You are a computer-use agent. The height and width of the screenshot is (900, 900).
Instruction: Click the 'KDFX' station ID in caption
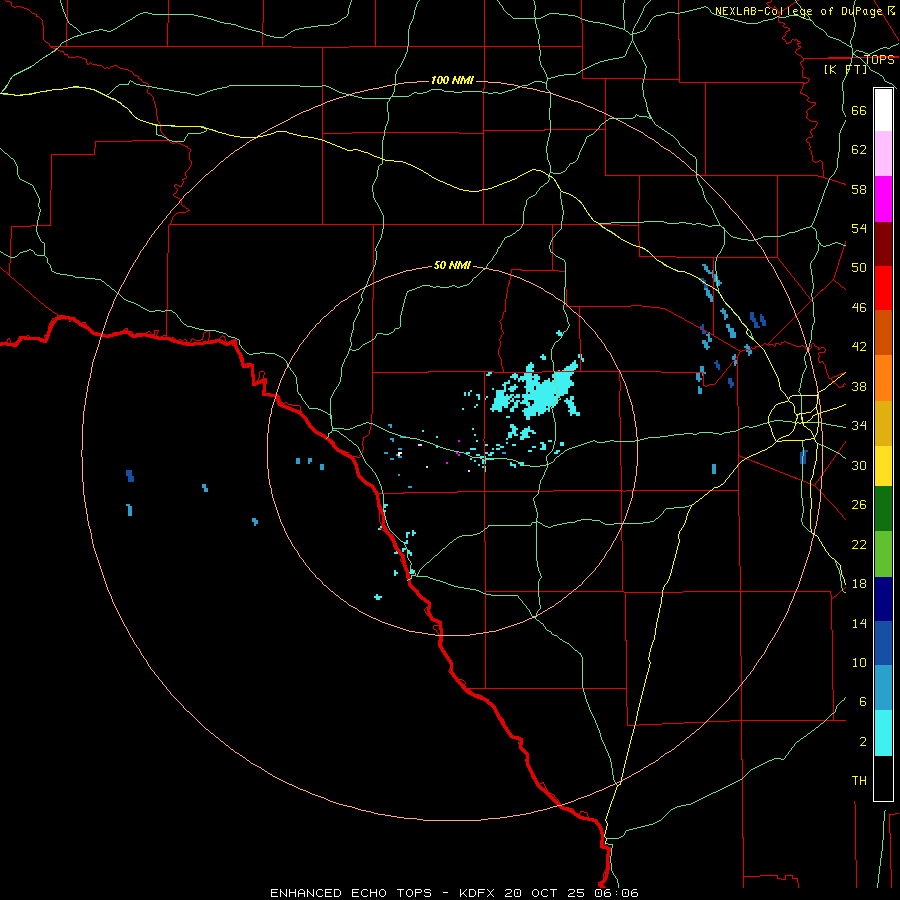(x=478, y=893)
